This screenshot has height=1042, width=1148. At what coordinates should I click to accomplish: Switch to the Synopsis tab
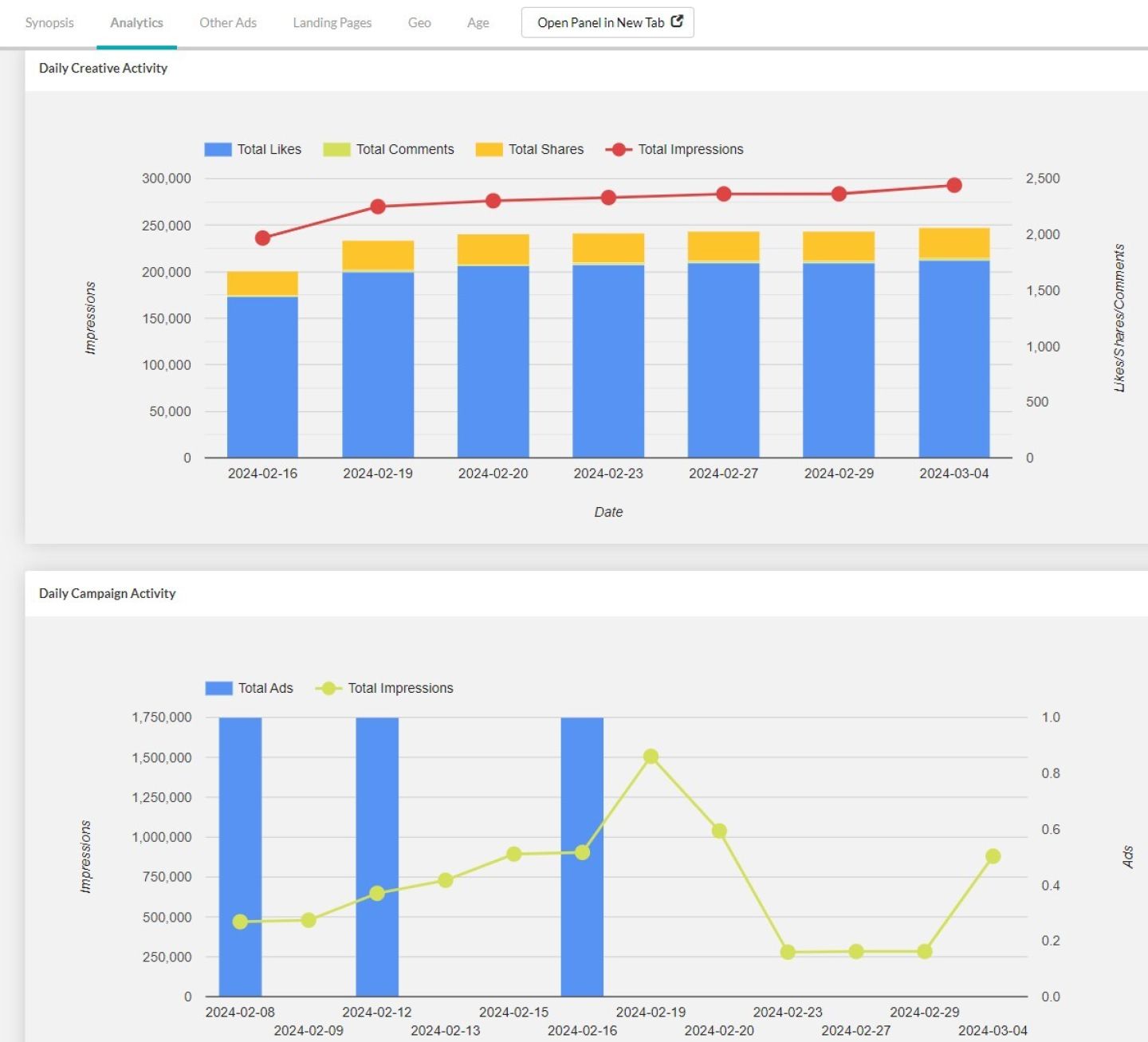click(x=49, y=22)
